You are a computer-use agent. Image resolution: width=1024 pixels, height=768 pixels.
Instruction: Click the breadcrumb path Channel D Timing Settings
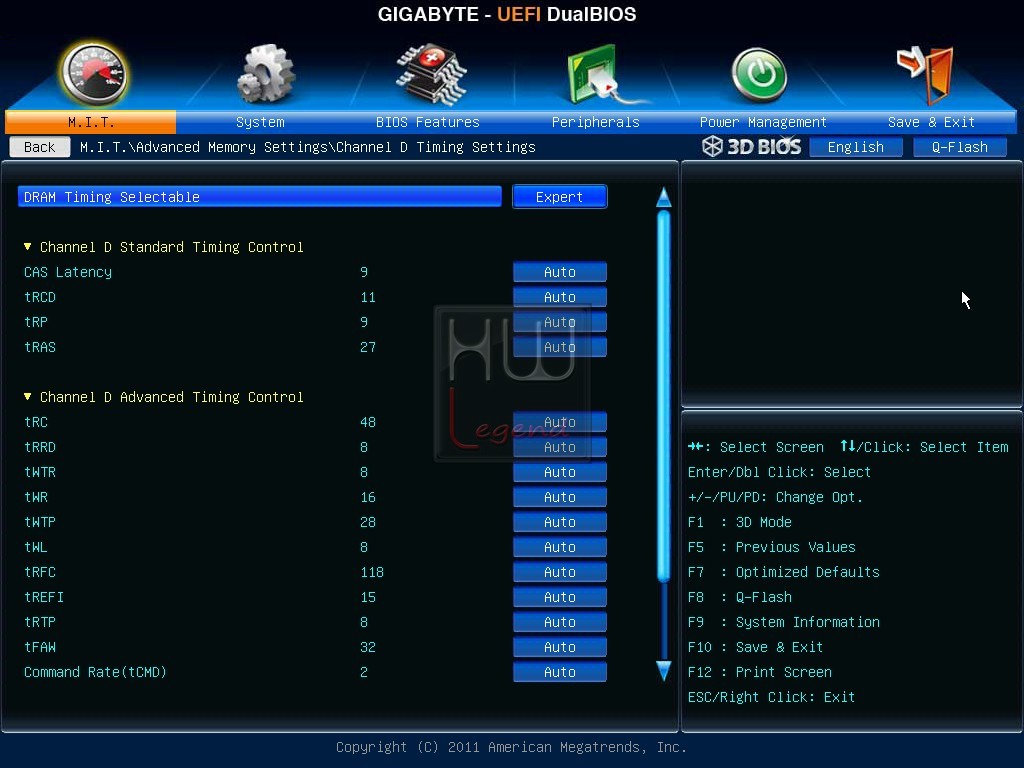click(x=436, y=147)
